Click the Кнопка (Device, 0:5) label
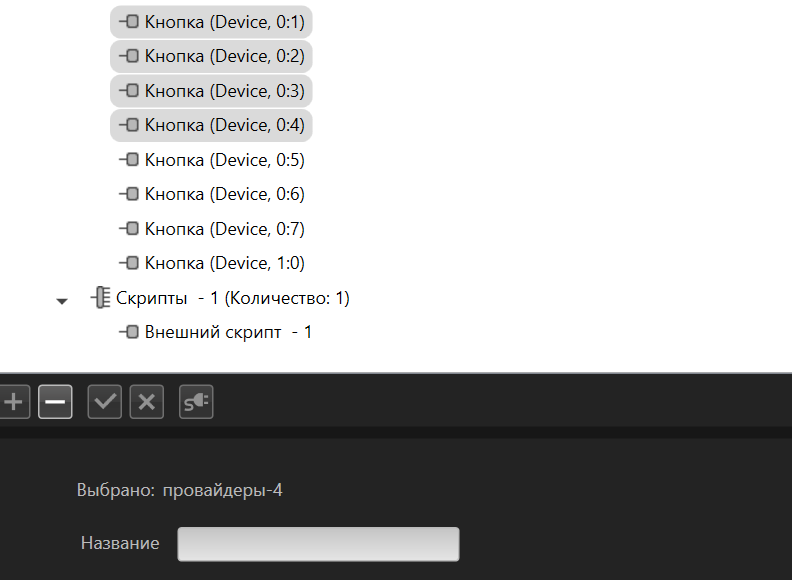Screen dimensions: 792x580 (x=224, y=160)
